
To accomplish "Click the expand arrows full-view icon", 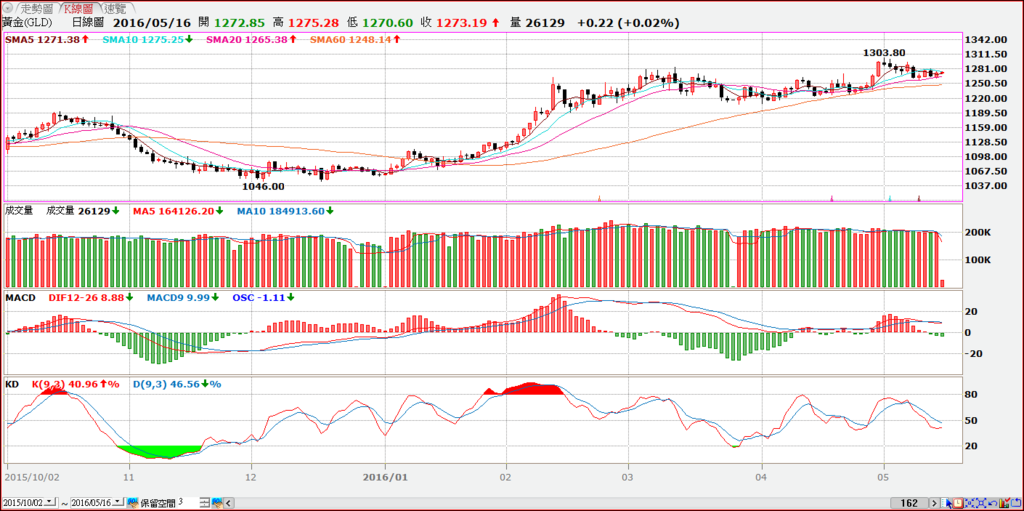I will tap(981, 503).
